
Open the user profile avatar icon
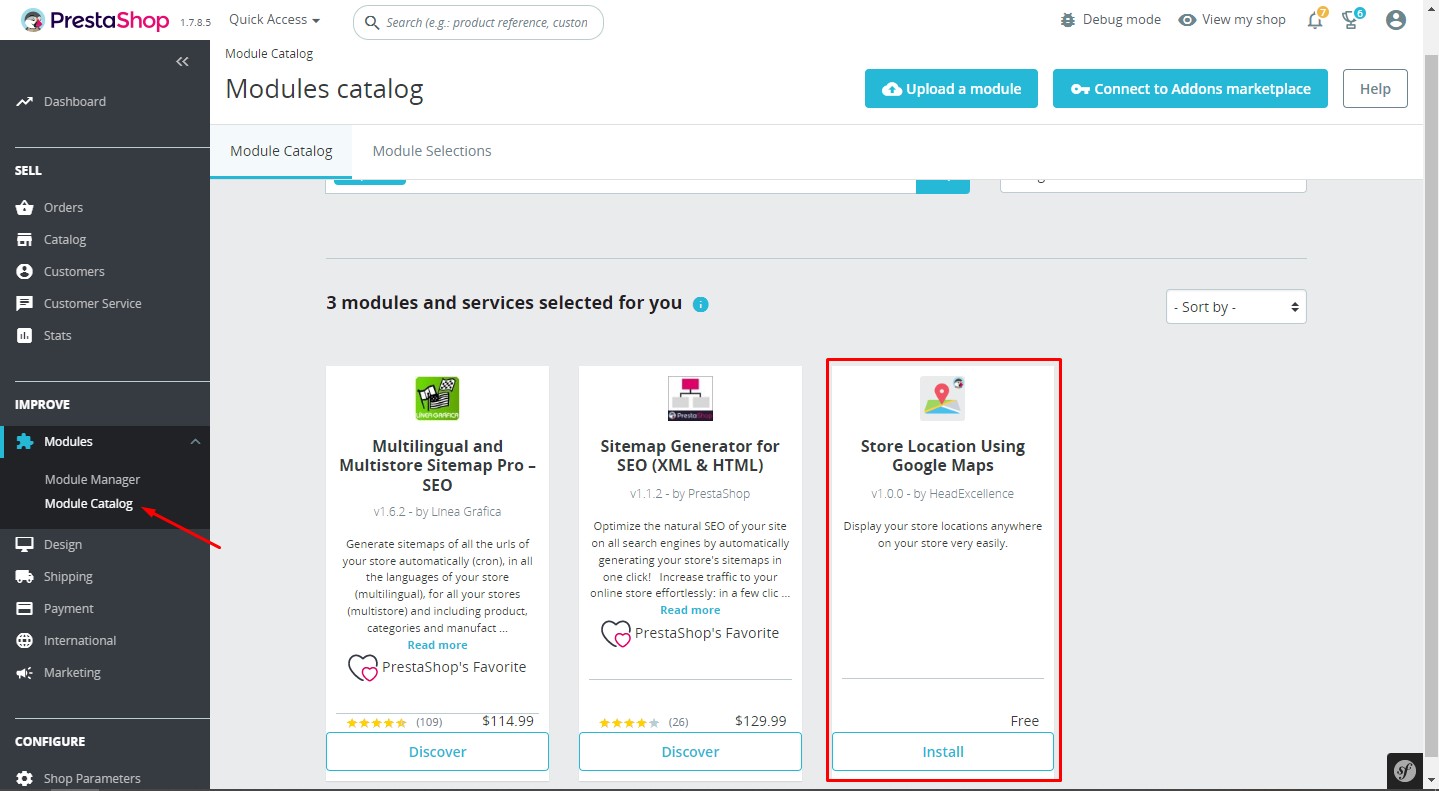tap(1396, 20)
